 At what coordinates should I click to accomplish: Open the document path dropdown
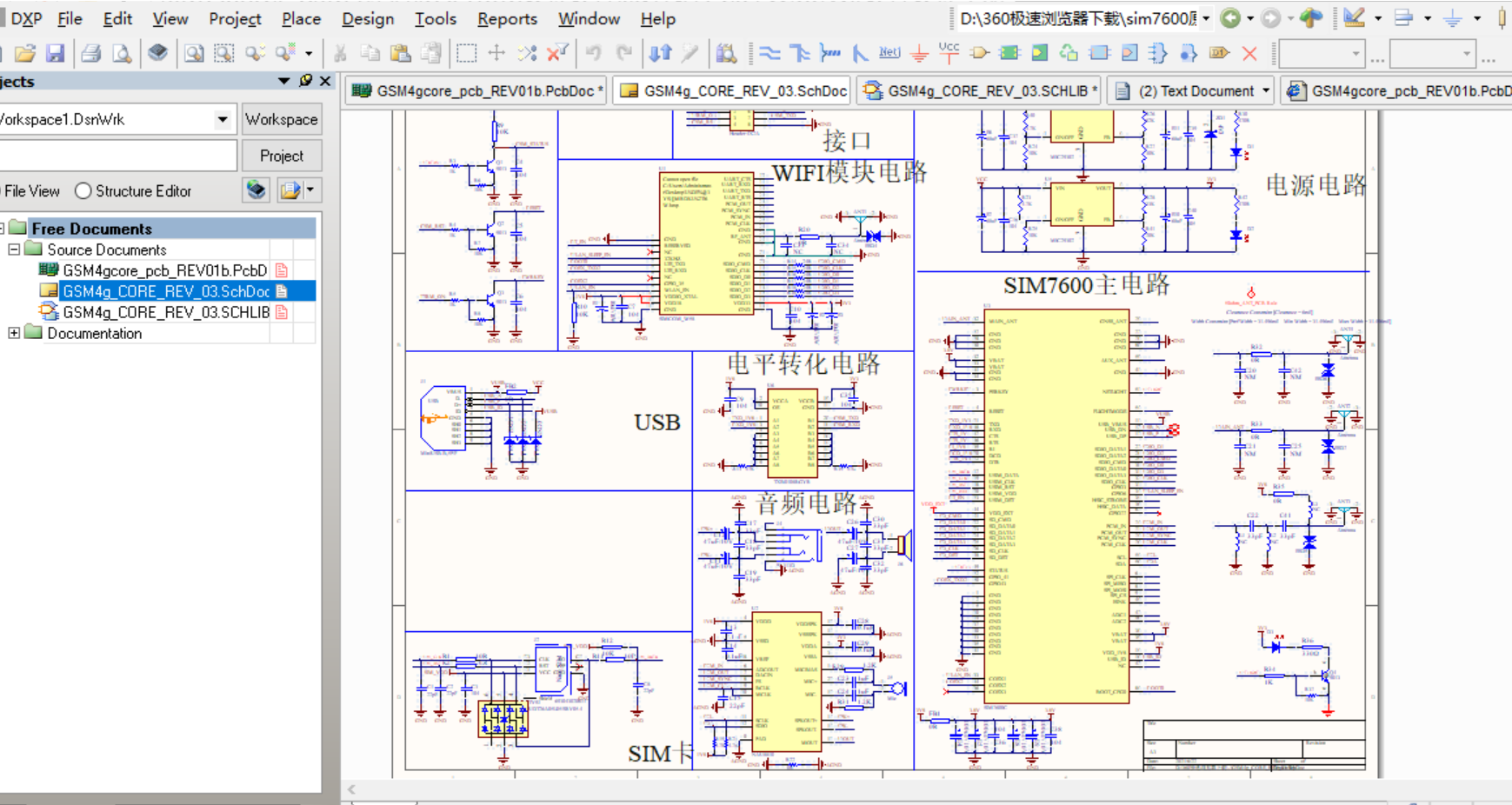coord(1206,18)
